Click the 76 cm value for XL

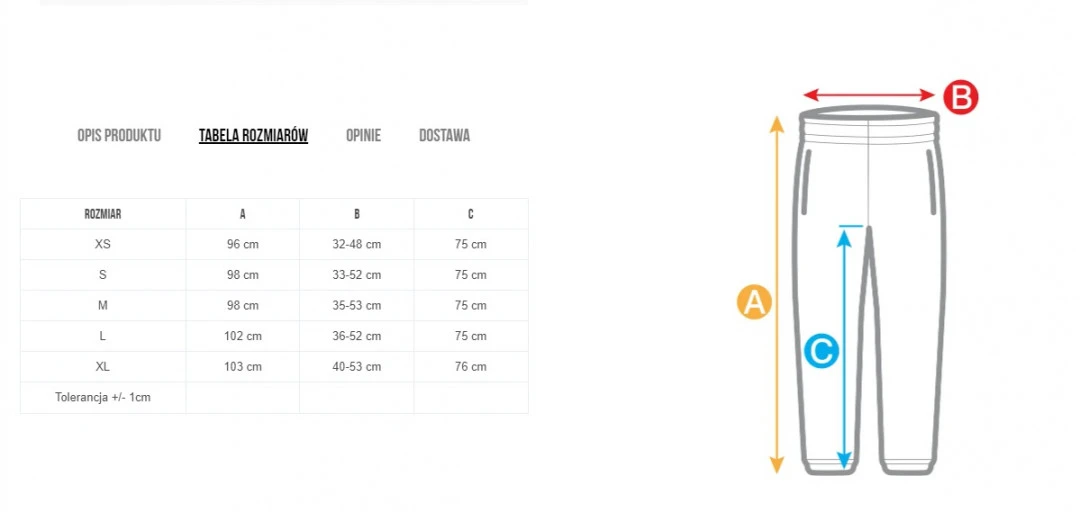pyautogui.click(x=471, y=367)
